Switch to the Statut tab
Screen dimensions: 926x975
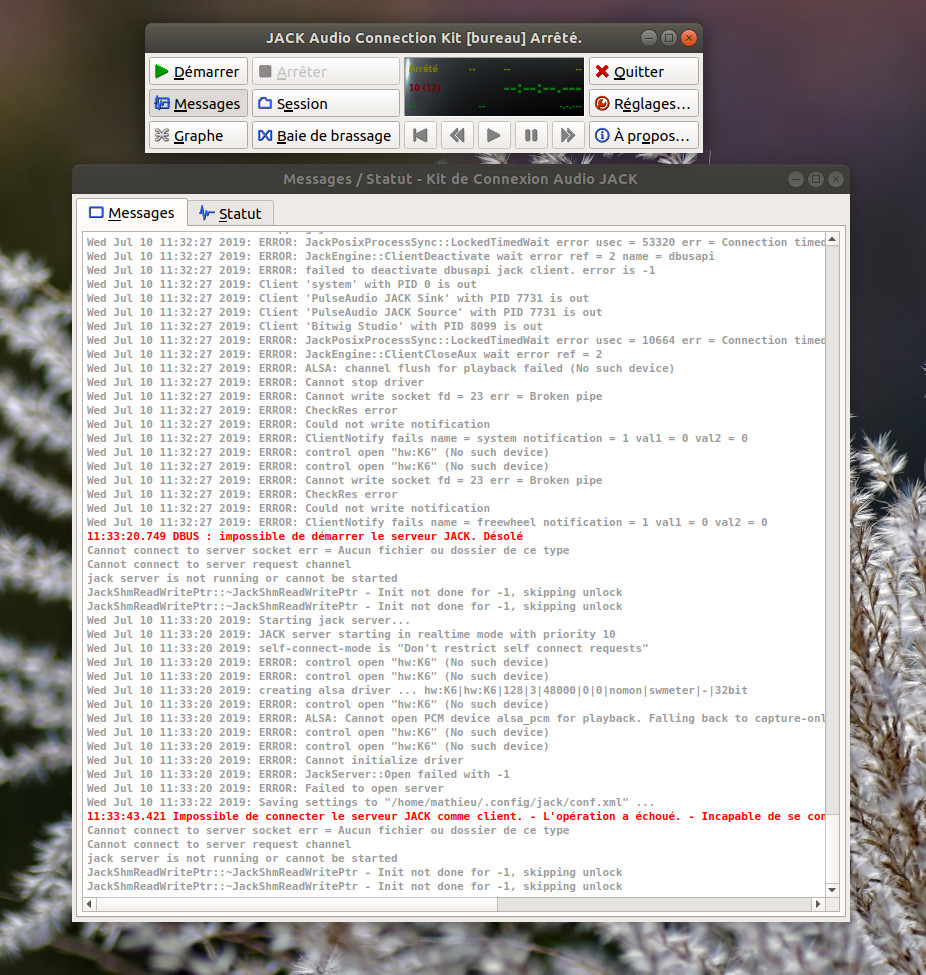(x=230, y=213)
